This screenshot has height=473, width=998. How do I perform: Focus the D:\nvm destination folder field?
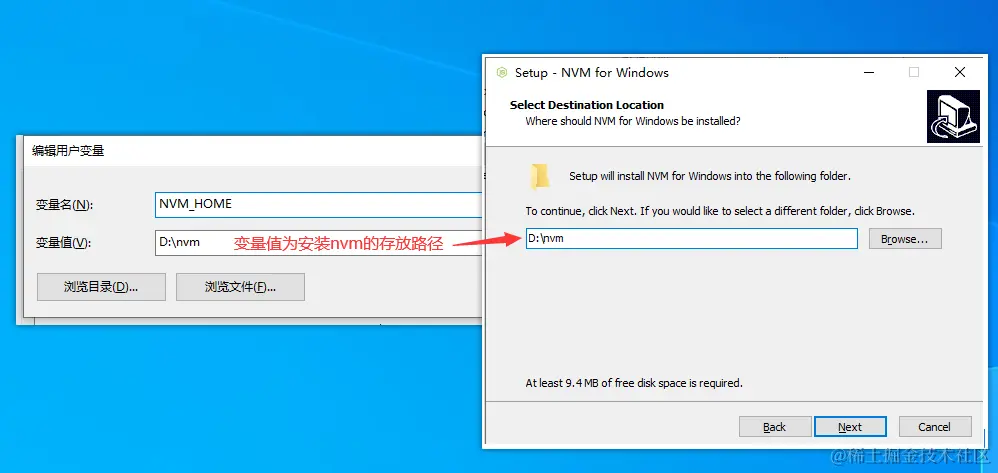pyautogui.click(x=691, y=239)
